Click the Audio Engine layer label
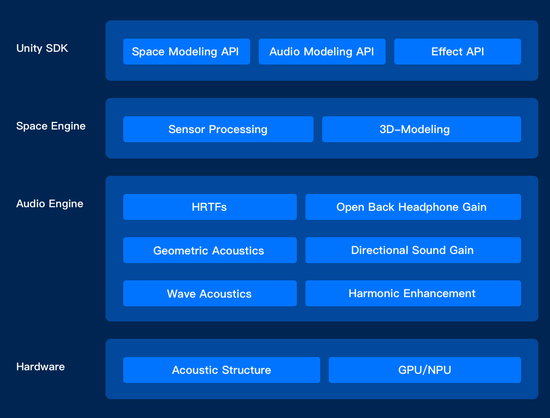 50,204
